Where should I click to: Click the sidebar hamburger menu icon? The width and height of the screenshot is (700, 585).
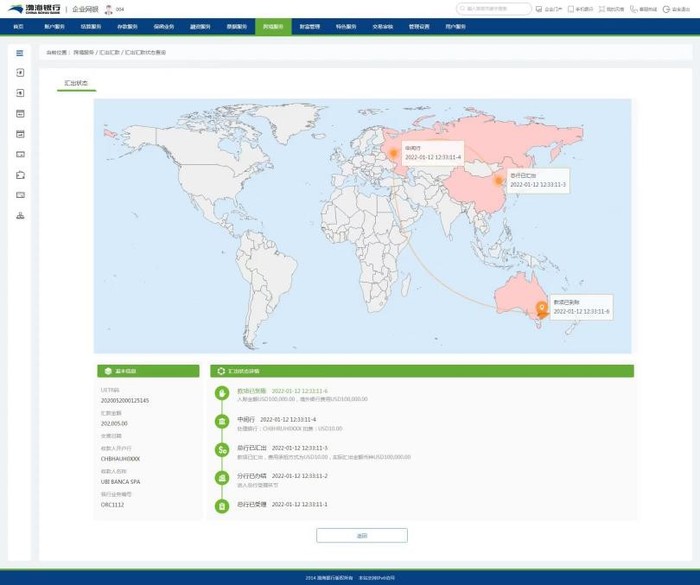20,53
